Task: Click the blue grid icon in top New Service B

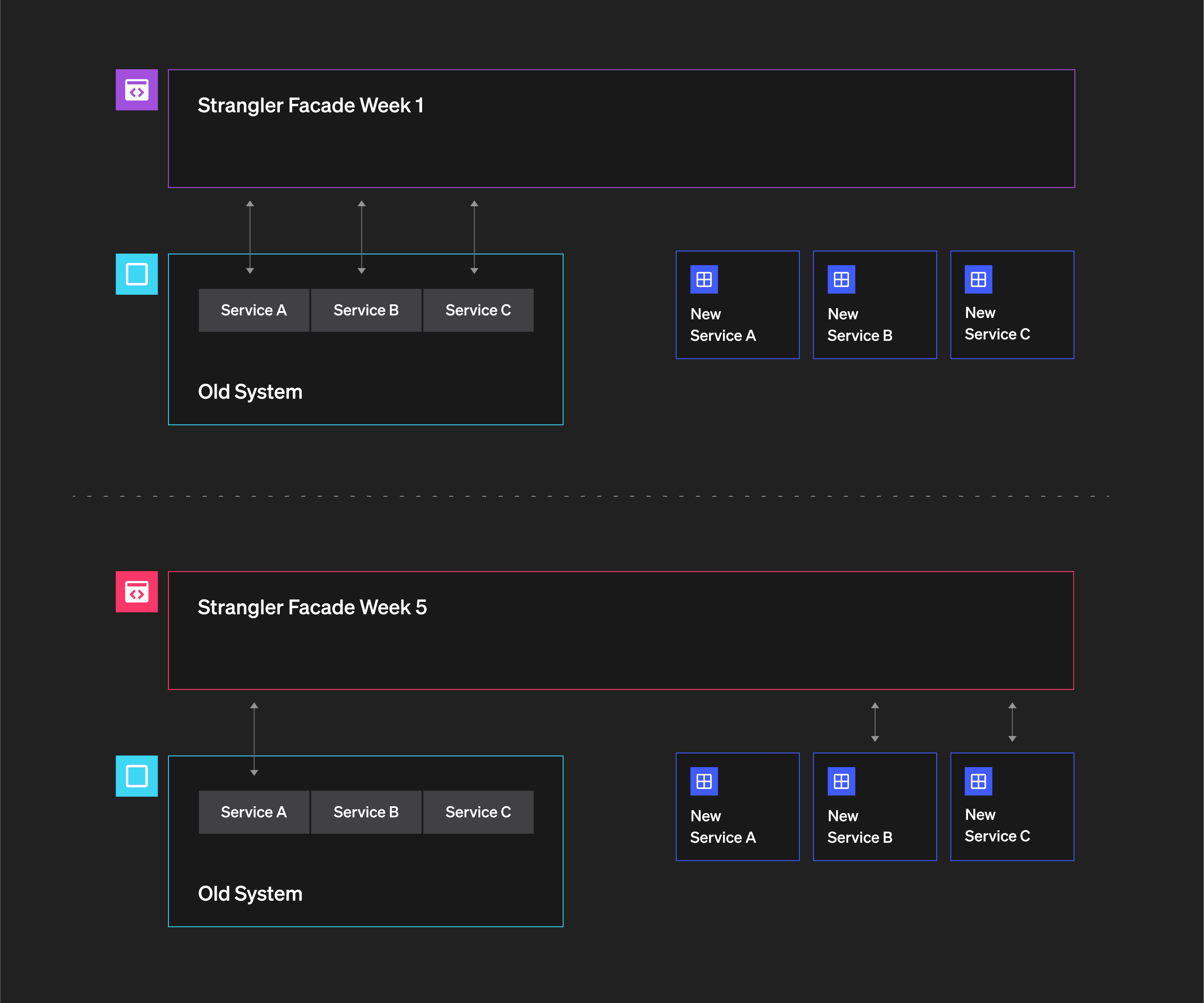Action: click(841, 279)
